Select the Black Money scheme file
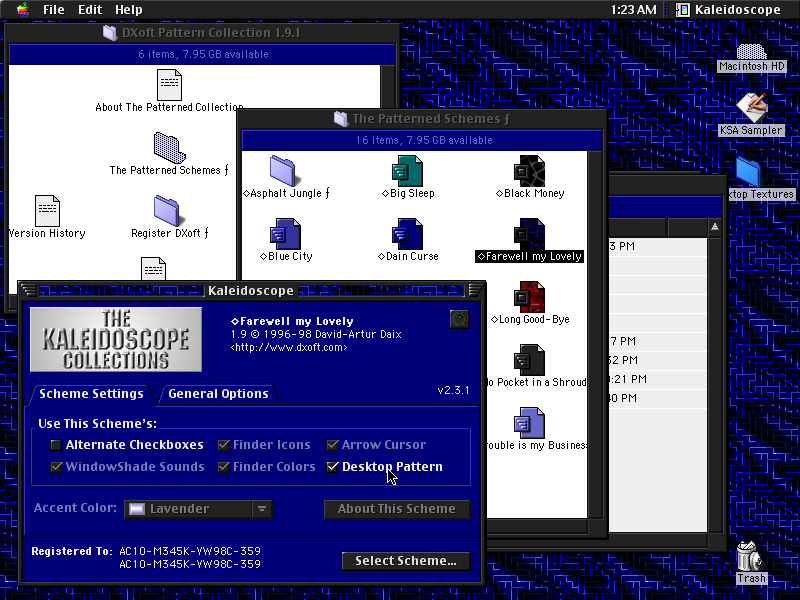This screenshot has height=600, width=800. [529, 171]
